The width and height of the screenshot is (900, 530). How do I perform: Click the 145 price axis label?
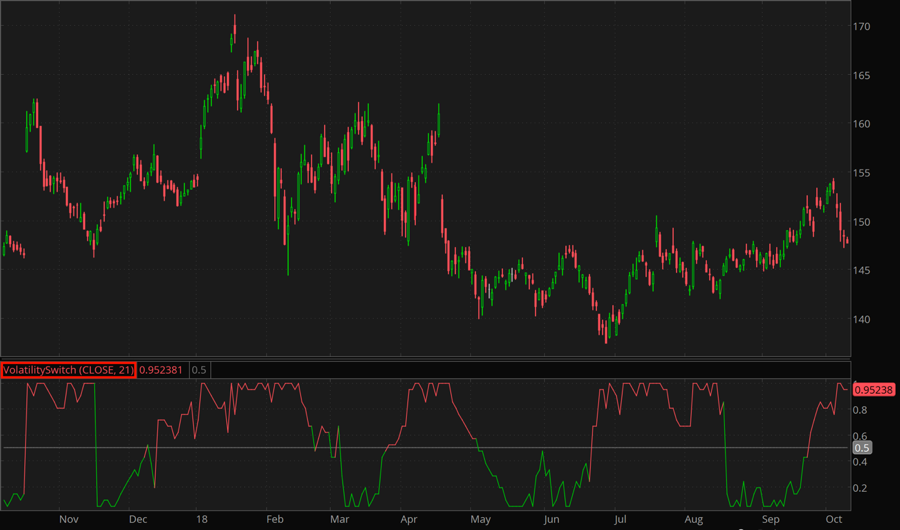862,271
